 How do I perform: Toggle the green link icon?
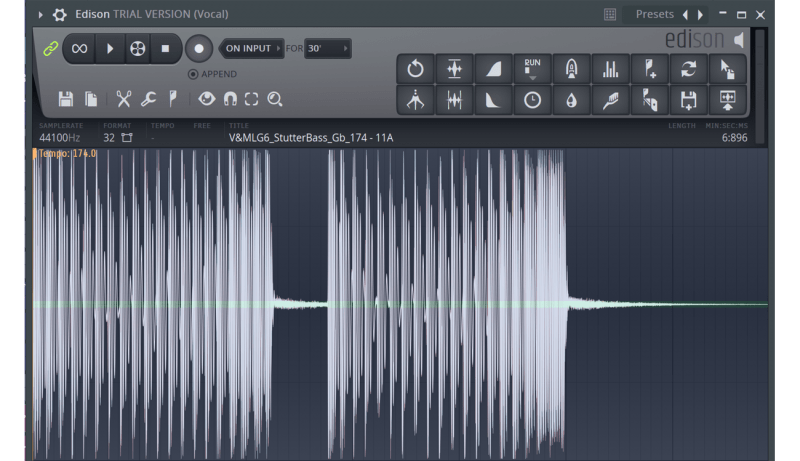51,49
